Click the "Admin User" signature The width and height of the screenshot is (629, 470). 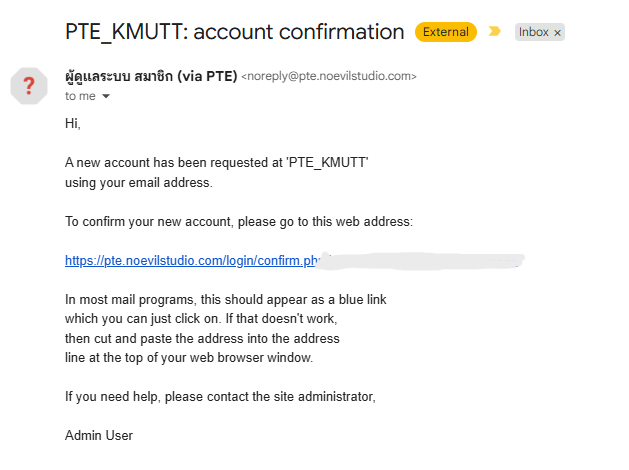click(99, 435)
